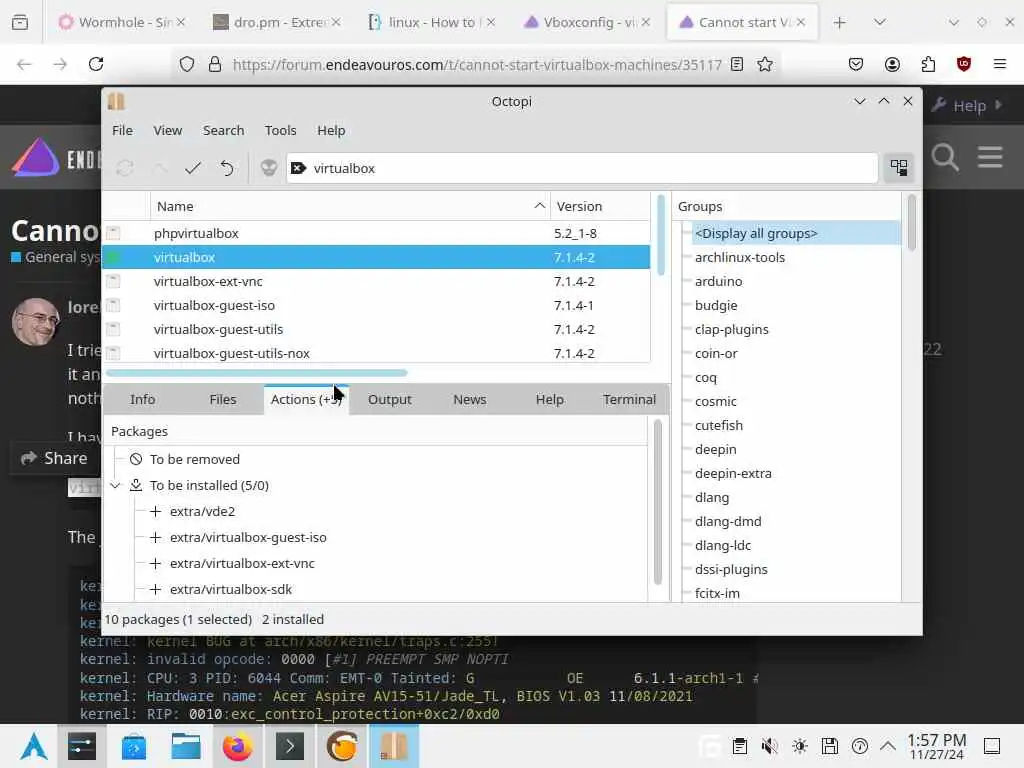Click the Name column sort arrow
Image resolution: width=1024 pixels, height=768 pixels.
tap(539, 206)
